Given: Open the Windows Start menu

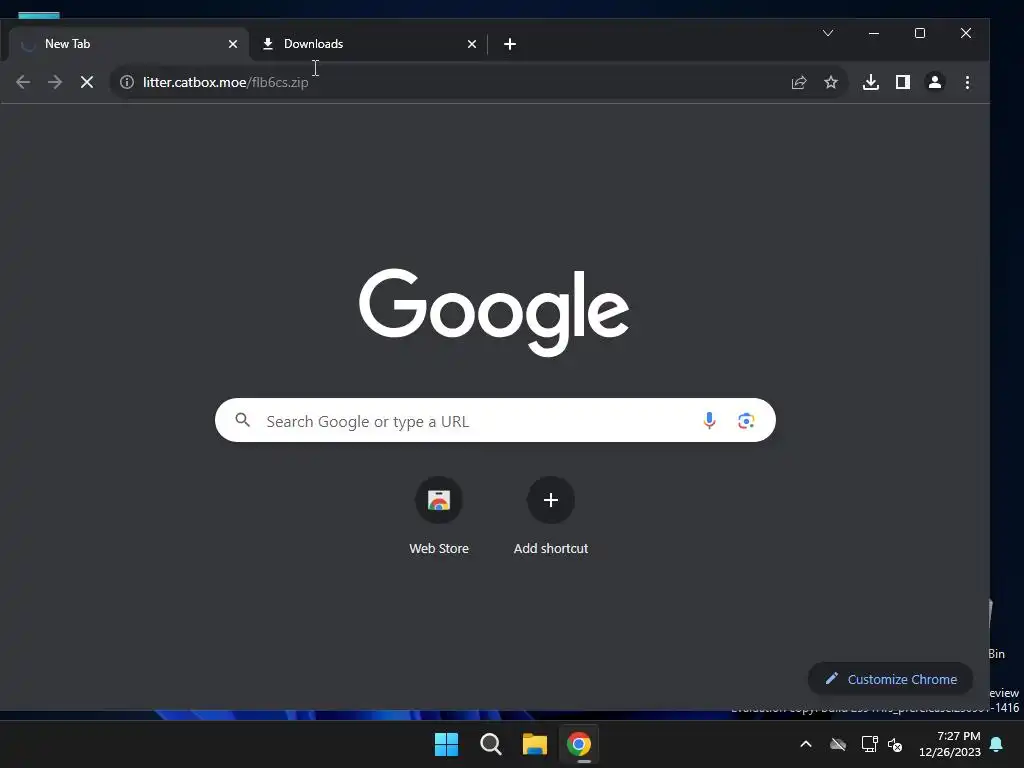Looking at the screenshot, I should (447, 744).
